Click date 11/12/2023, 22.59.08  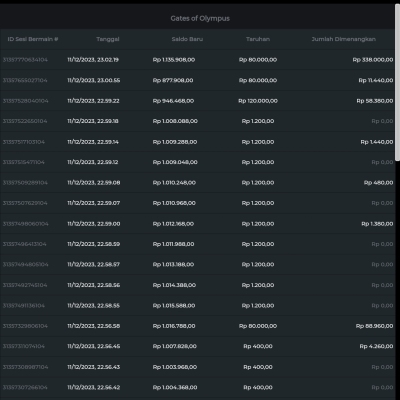[94, 183]
